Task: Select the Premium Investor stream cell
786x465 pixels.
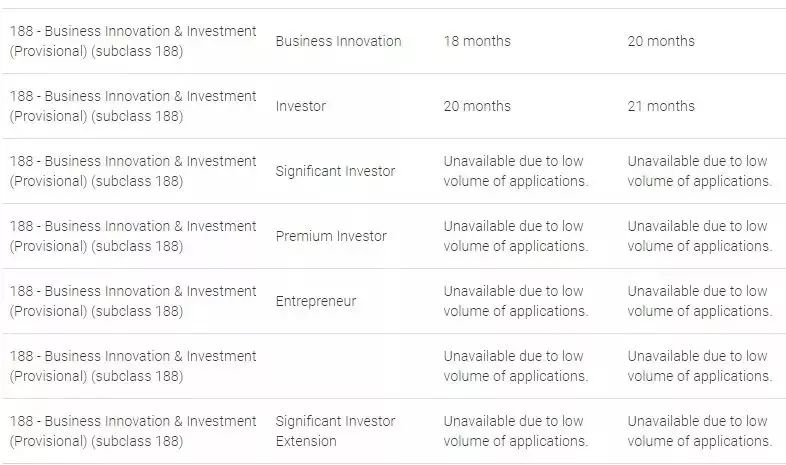Action: (331, 236)
